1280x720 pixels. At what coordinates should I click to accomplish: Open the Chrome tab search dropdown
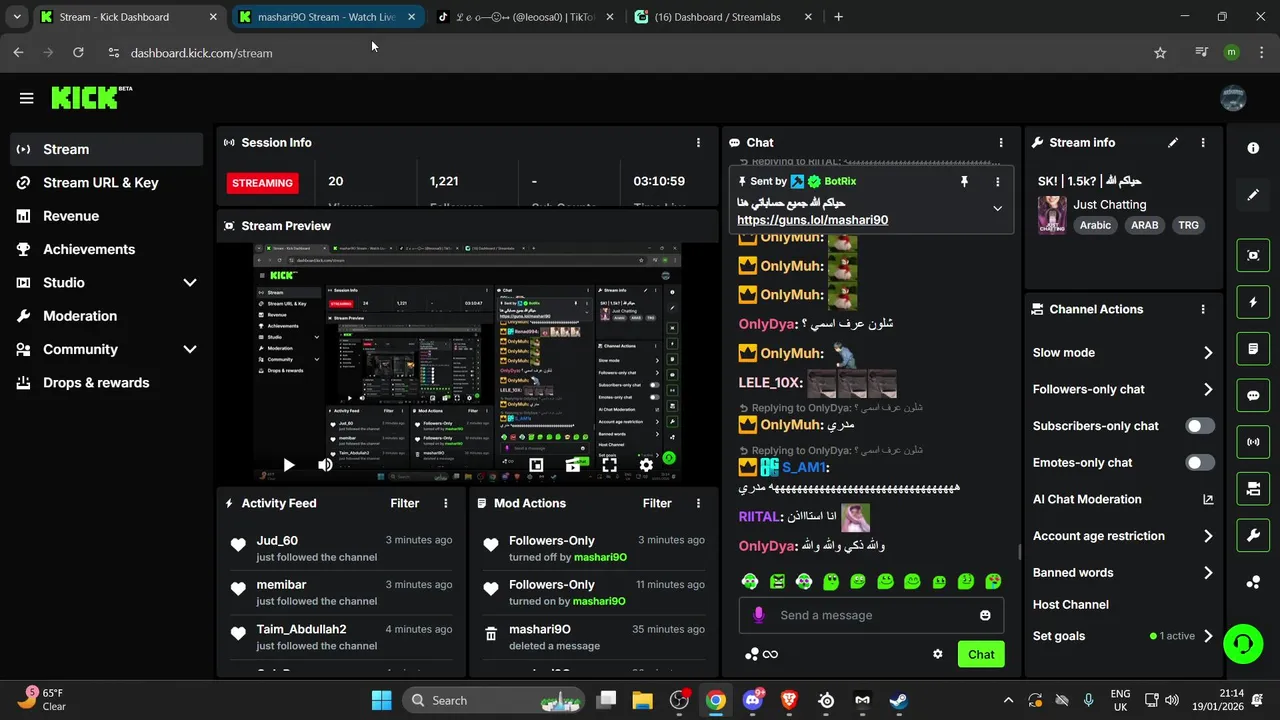point(16,17)
